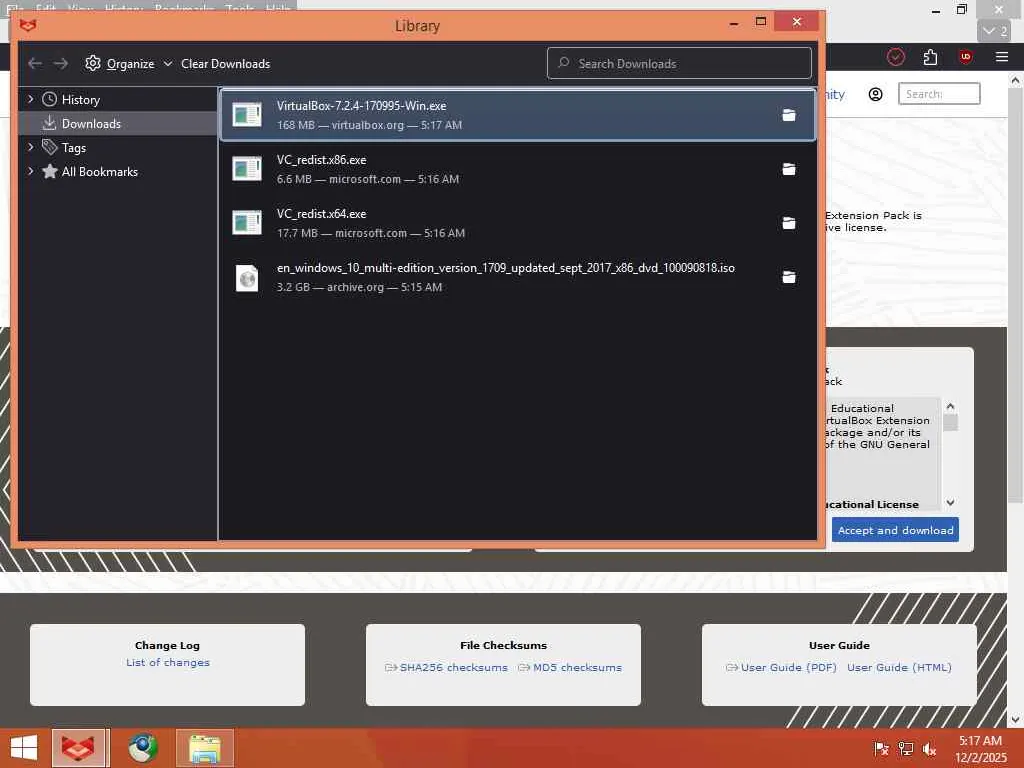
Task: Show VC_redist.x64.exe in its folder
Action: tap(789, 223)
